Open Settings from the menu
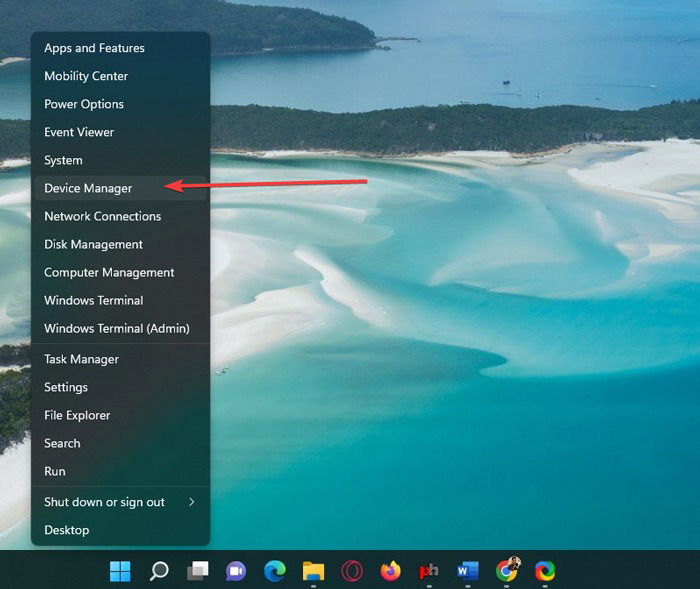 [x=121, y=387]
